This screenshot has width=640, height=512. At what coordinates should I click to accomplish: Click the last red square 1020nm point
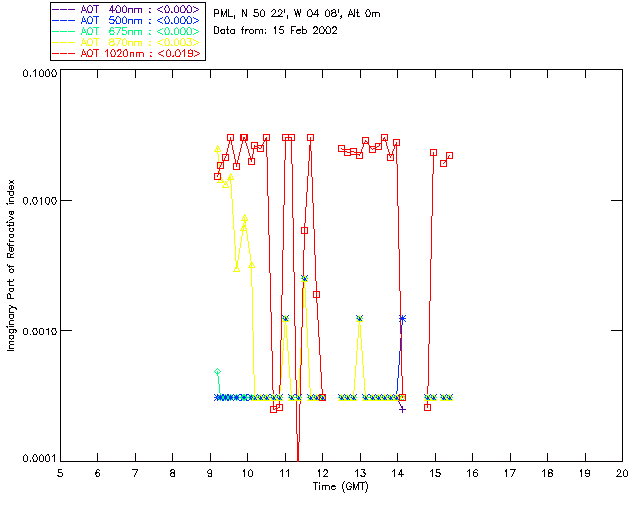pos(449,156)
